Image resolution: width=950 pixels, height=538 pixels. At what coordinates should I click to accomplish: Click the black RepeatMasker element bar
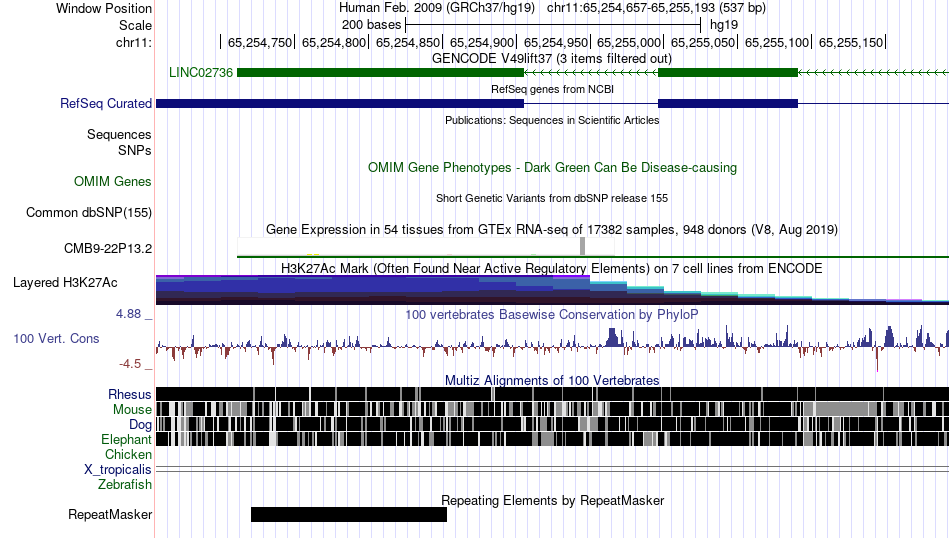pos(349,514)
